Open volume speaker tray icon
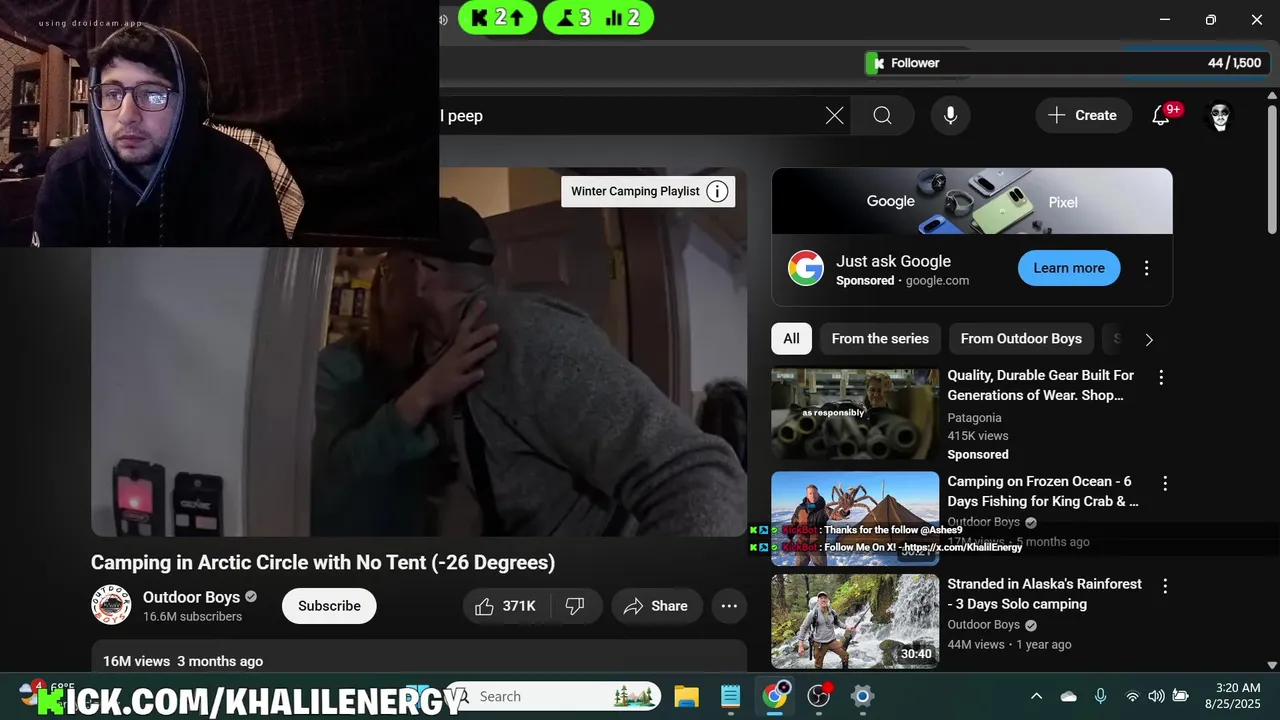 click(x=1156, y=696)
